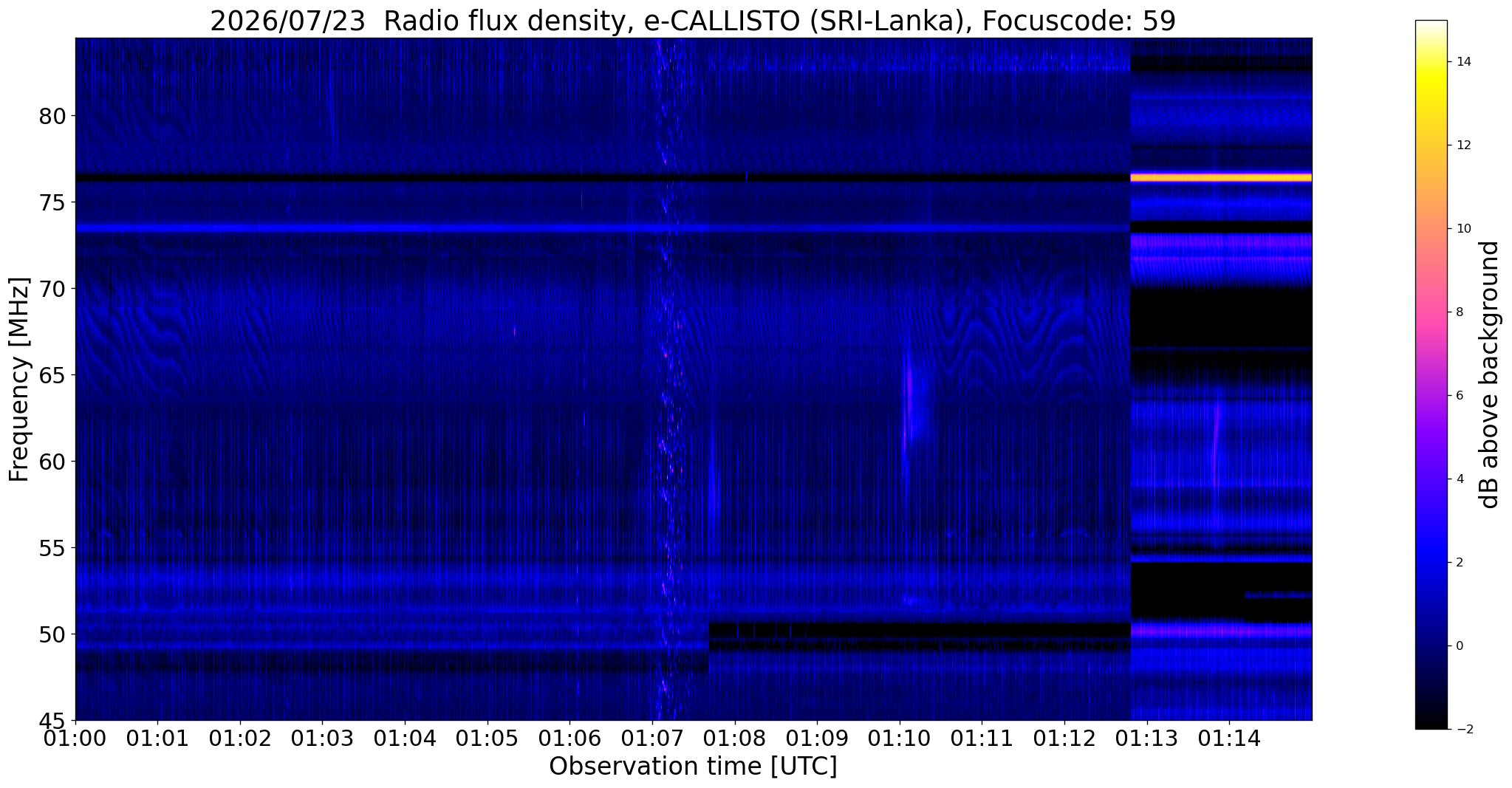Click the 01:01 time tick label
The image size is (1512, 788).
[x=158, y=737]
